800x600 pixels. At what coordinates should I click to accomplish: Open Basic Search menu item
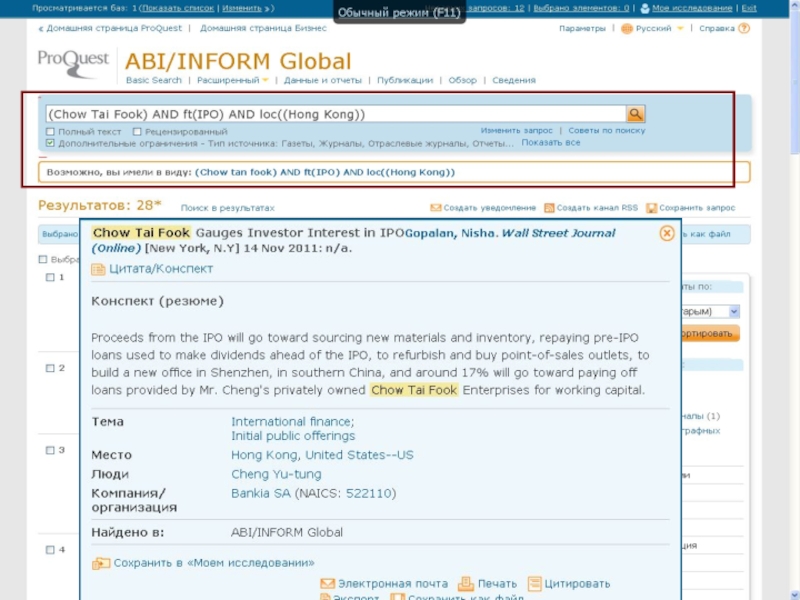tap(154, 80)
